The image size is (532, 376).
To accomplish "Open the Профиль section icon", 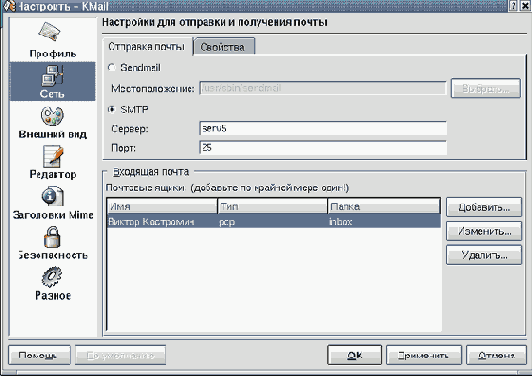I will coord(49,32).
